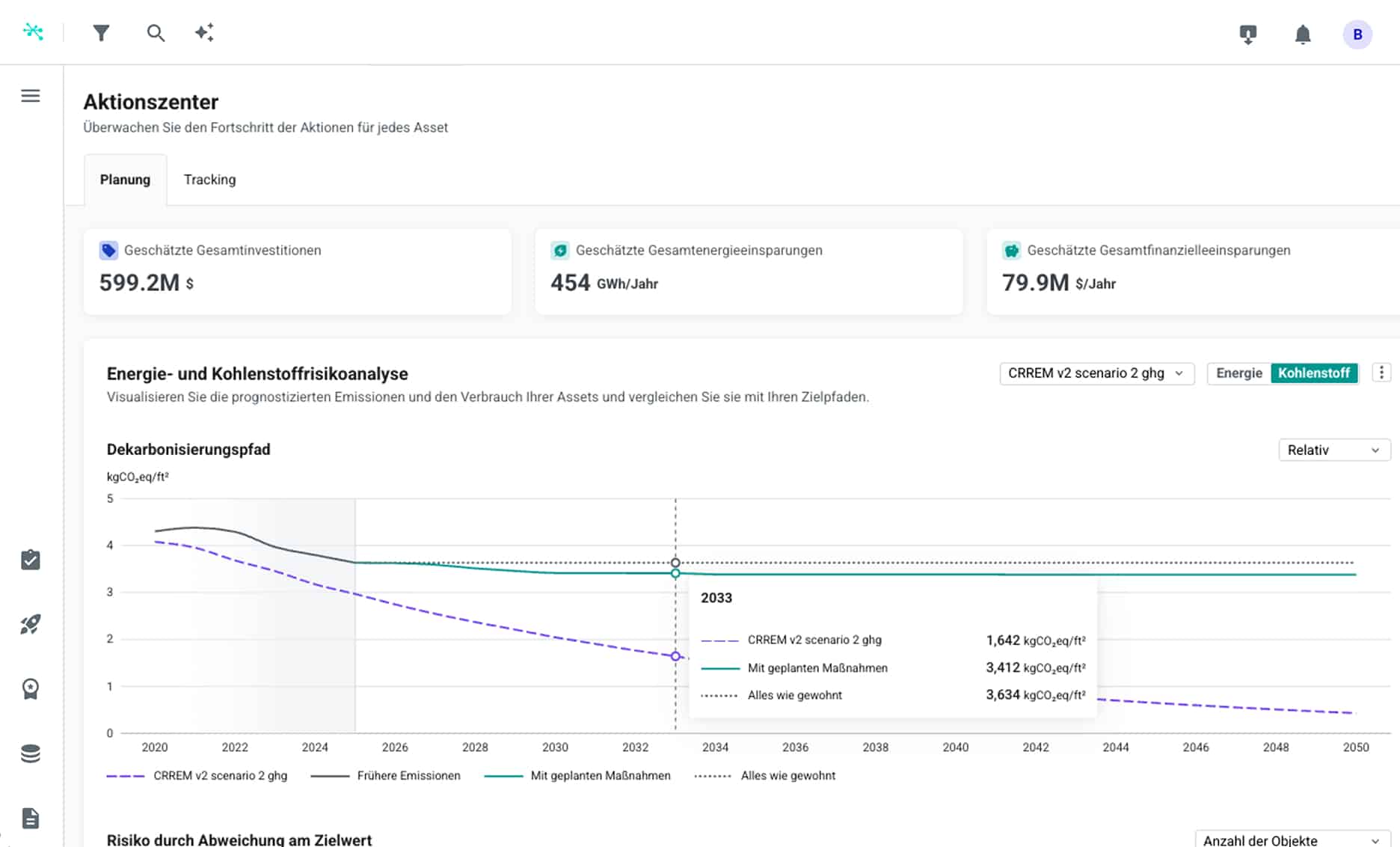Click the piggy bank savings icon
This screenshot has width=1400, height=847.
coord(1012,251)
